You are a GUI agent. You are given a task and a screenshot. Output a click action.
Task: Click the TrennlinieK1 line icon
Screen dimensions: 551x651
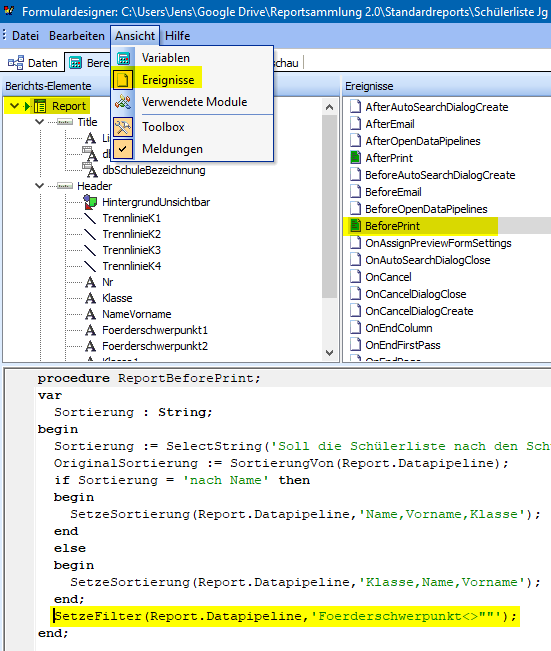(90, 218)
